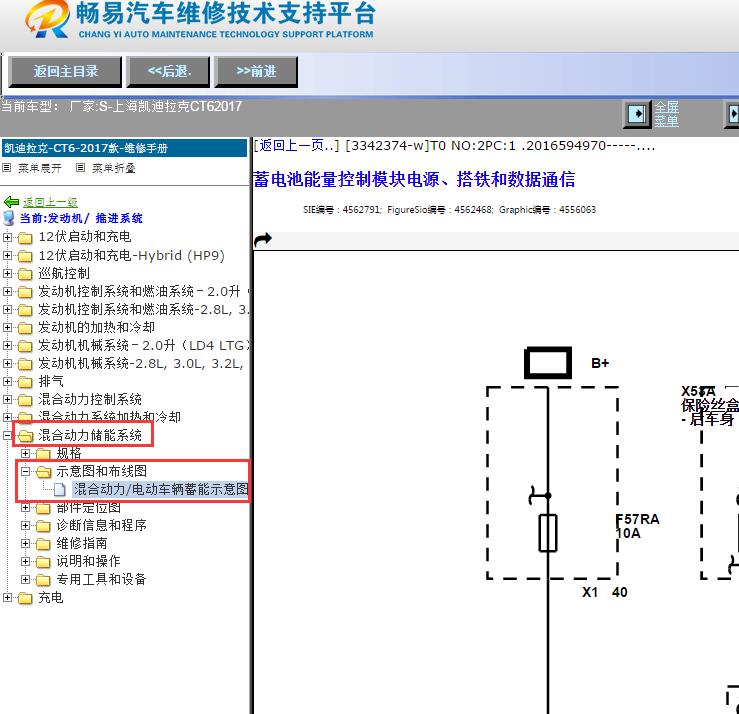Collapse the 示意图和布线图 subfolder

click(x=25, y=471)
